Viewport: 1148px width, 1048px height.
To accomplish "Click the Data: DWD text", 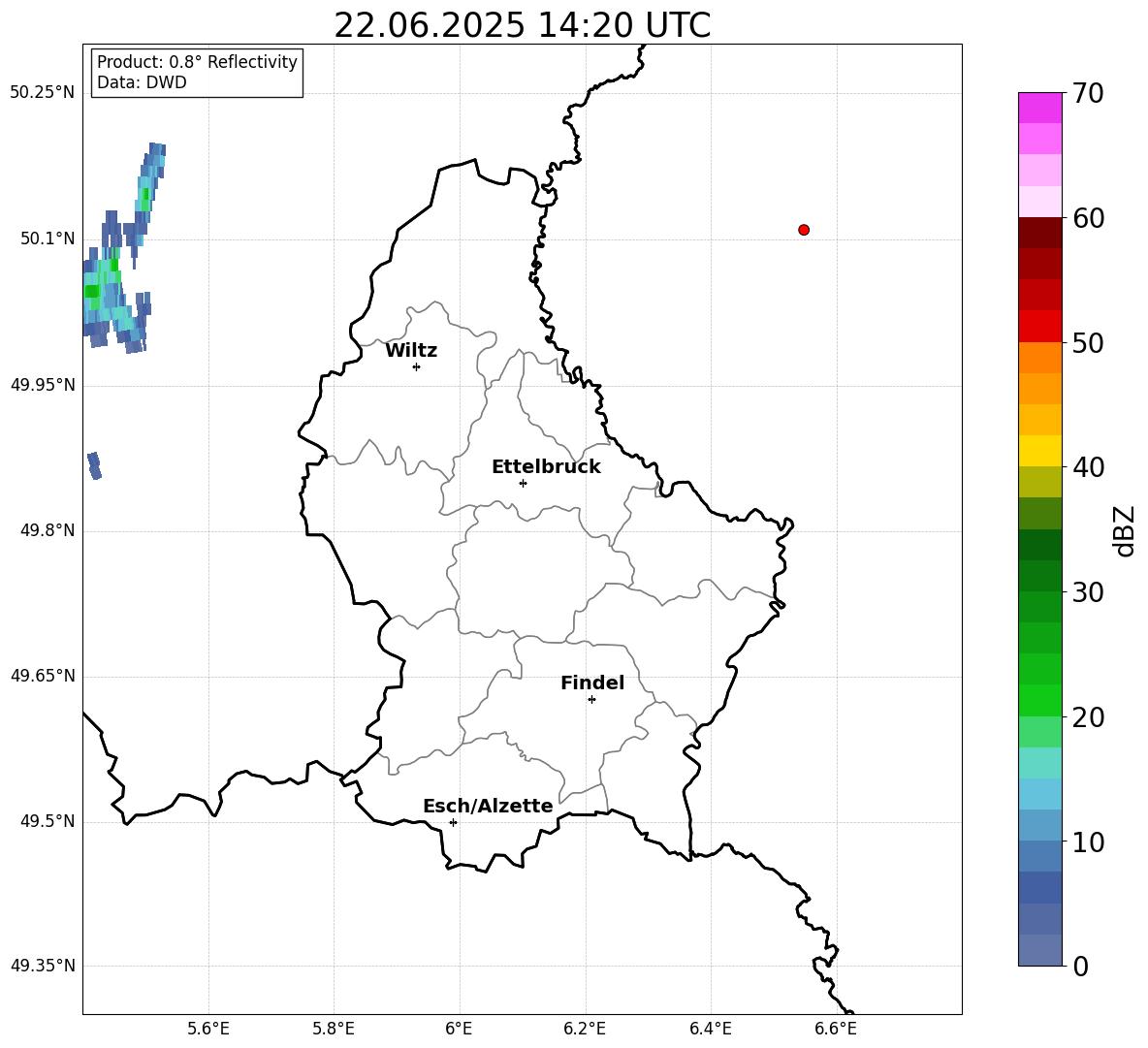I will [x=142, y=82].
